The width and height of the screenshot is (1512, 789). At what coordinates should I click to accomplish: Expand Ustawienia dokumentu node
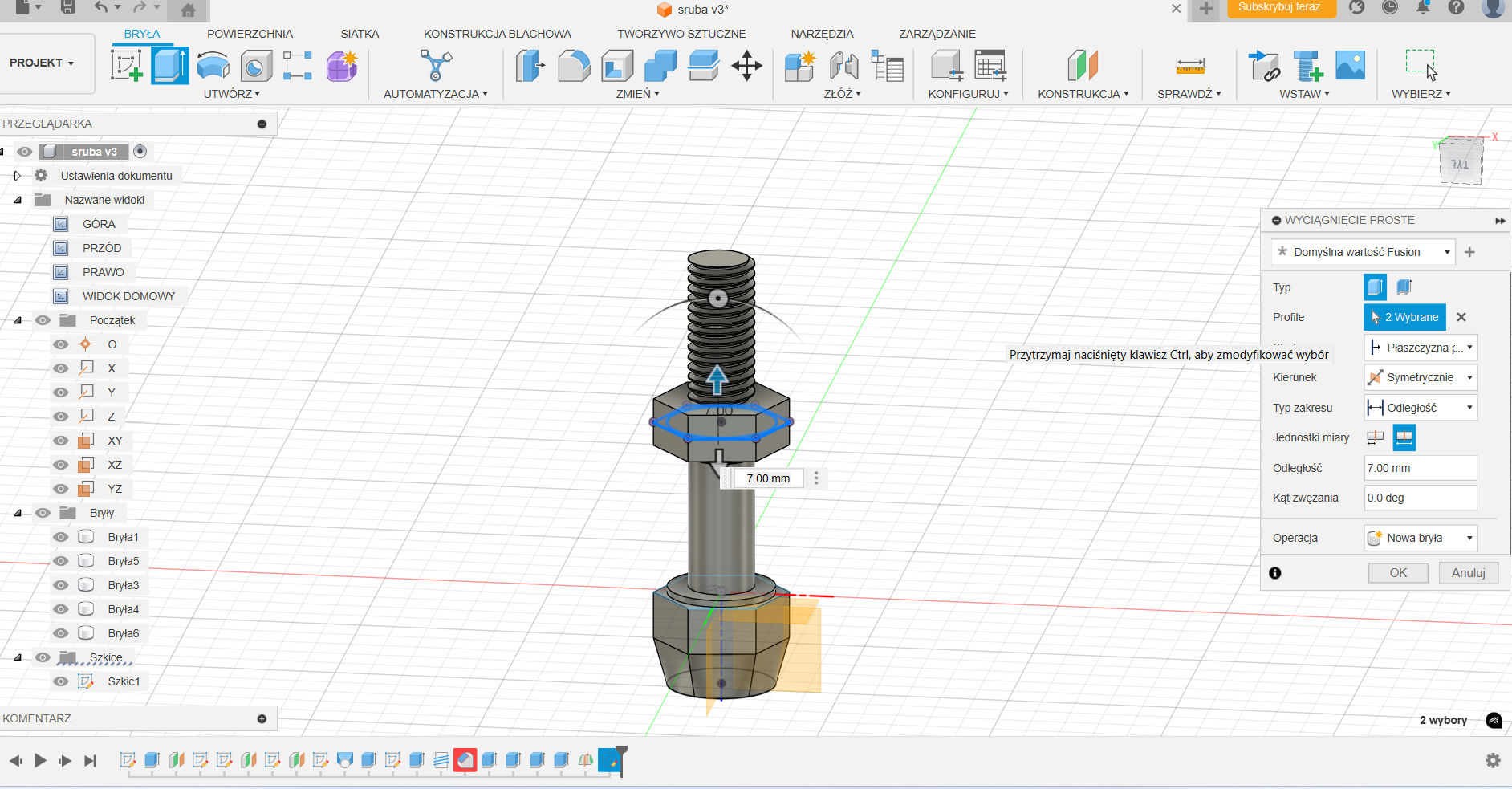pyautogui.click(x=18, y=176)
